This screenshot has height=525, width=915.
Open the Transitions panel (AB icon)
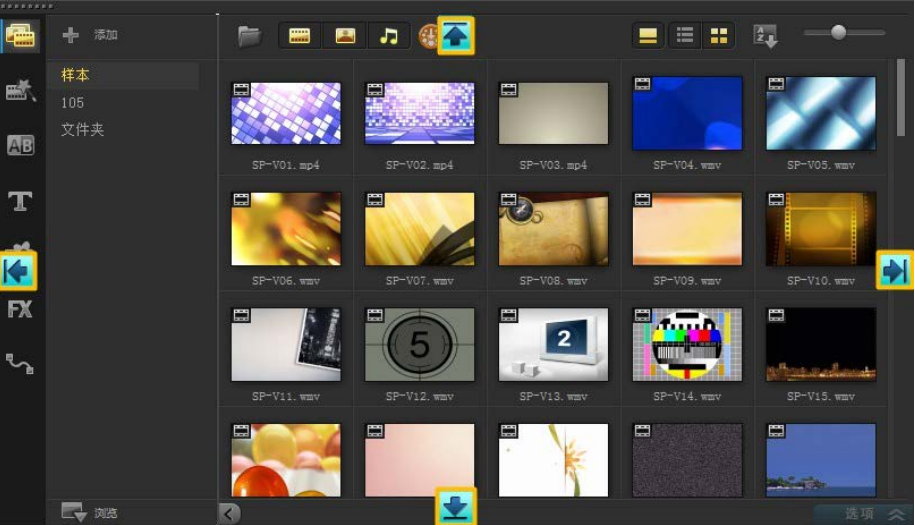21,146
